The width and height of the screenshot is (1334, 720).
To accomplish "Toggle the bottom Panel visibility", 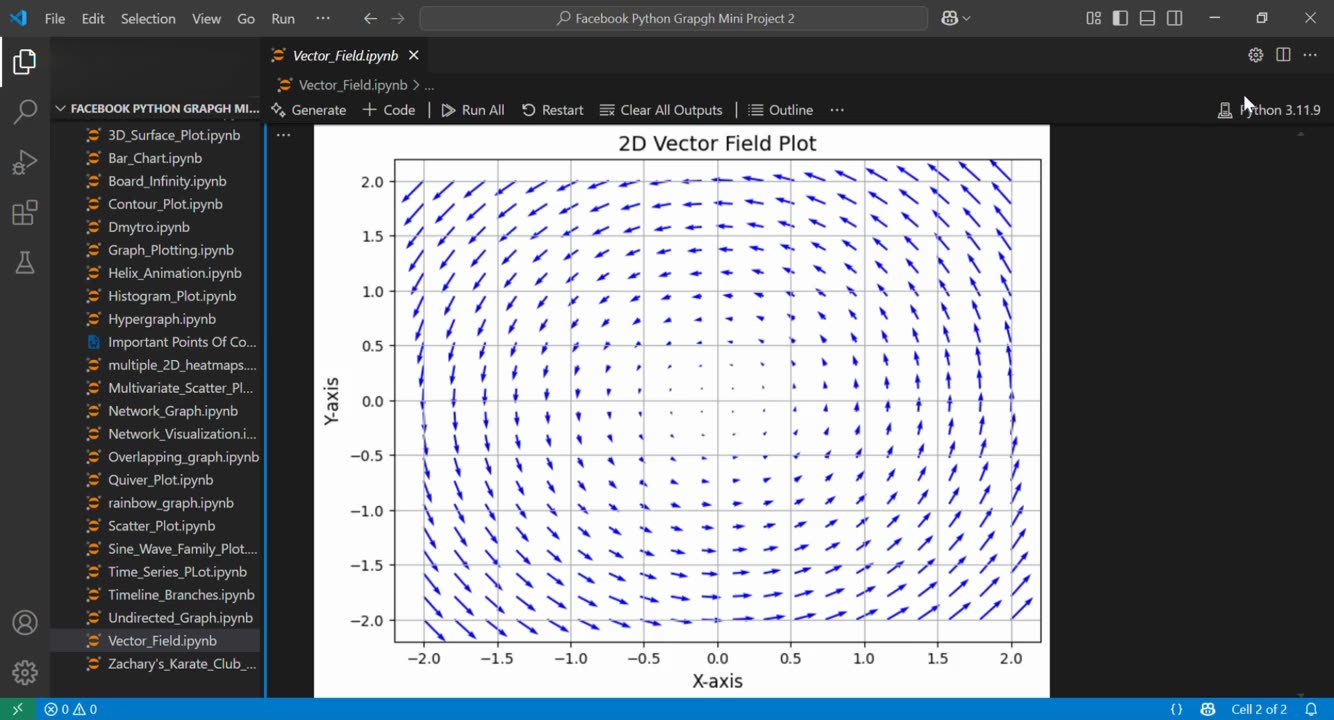I will [1147, 18].
